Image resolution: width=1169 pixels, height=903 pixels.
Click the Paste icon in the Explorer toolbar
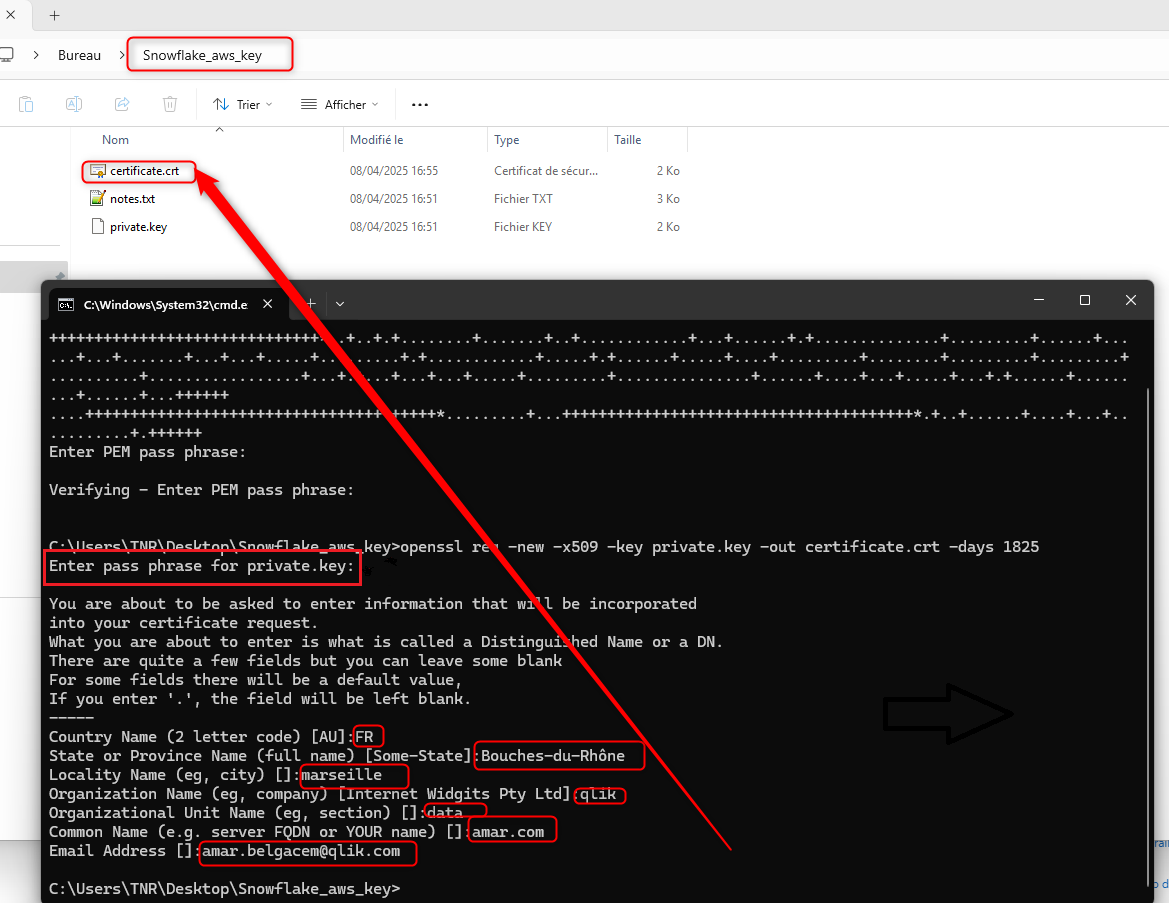point(26,104)
